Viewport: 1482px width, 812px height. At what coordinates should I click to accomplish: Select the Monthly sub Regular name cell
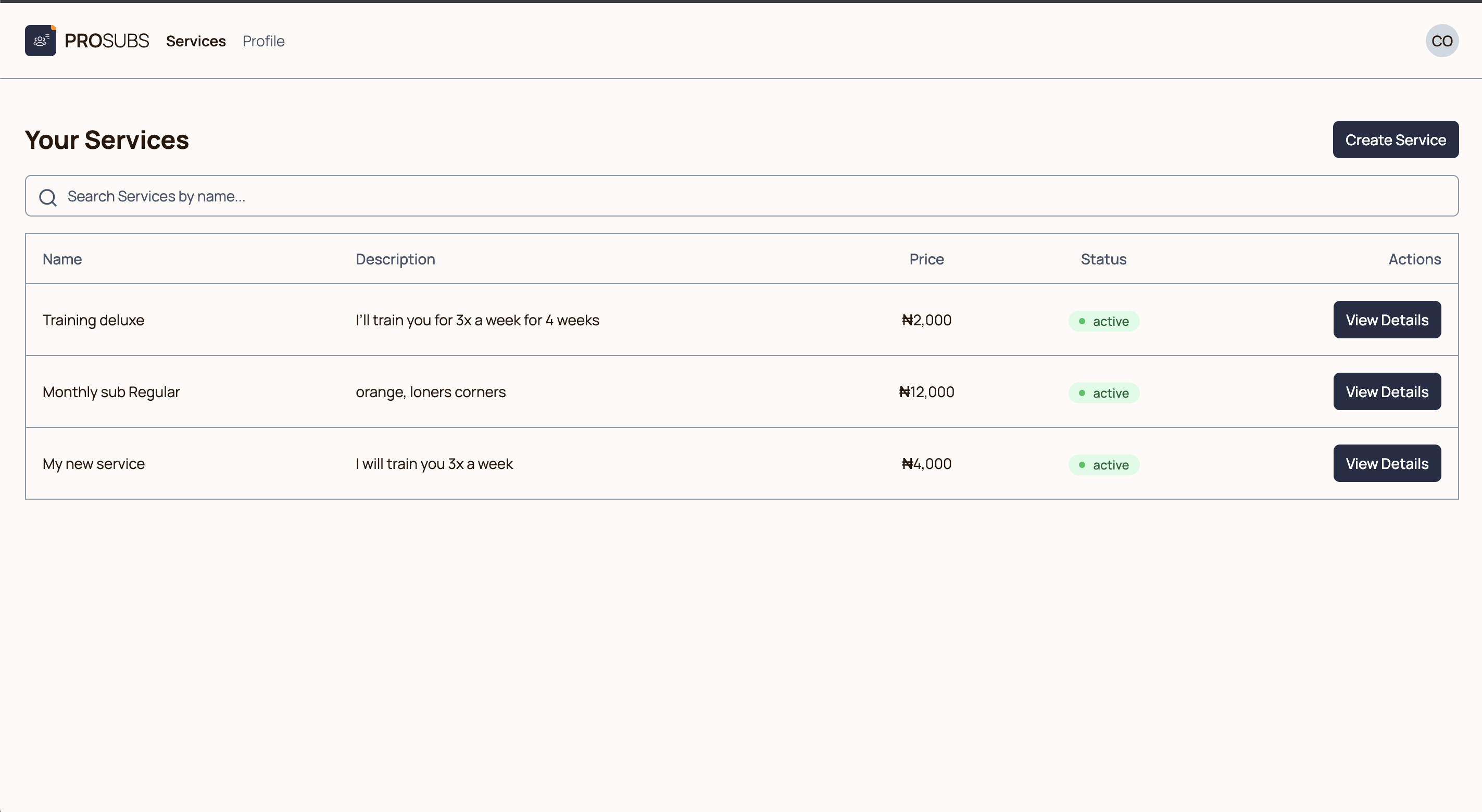tap(111, 391)
